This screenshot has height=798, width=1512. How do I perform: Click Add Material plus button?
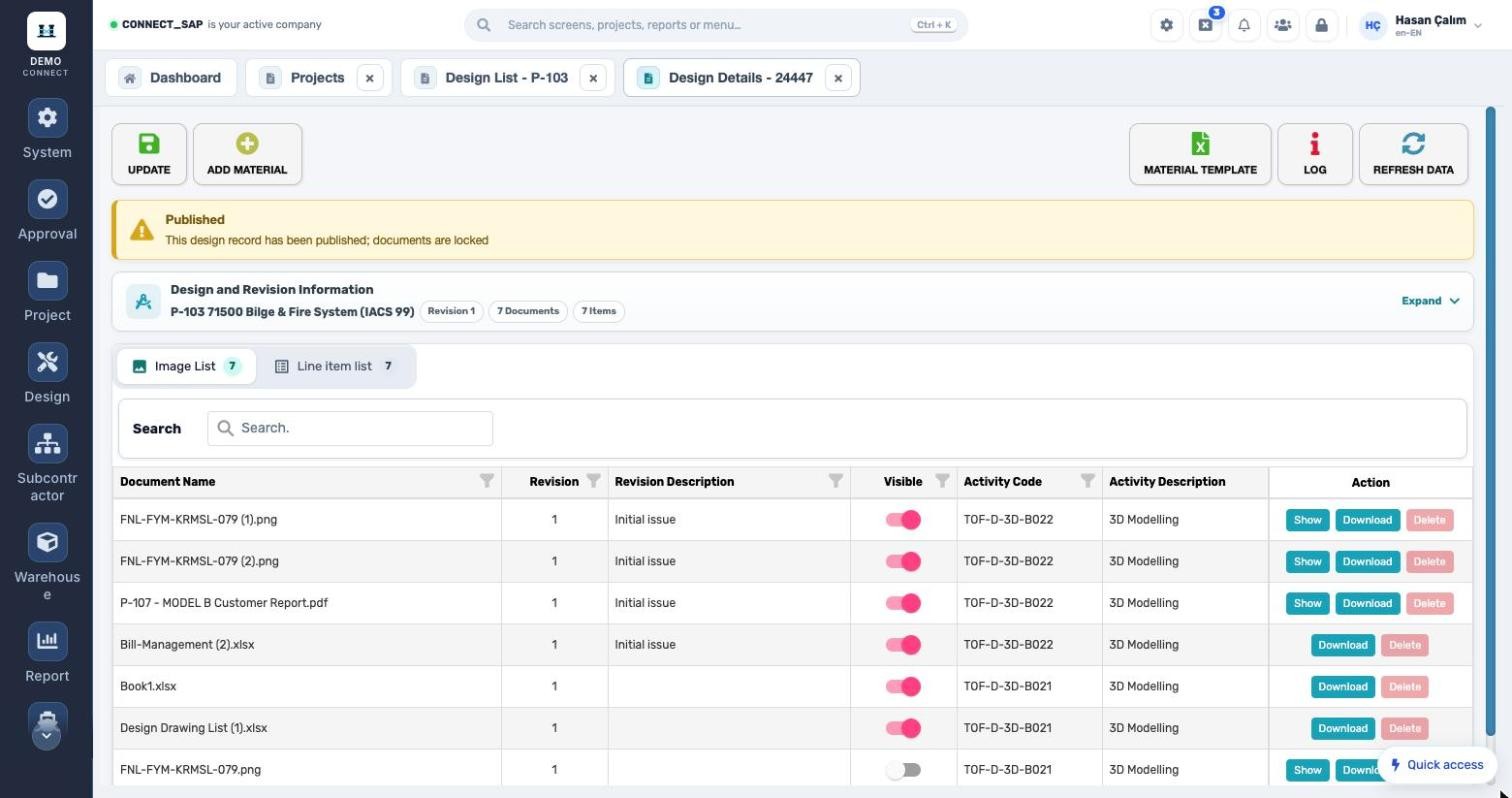click(x=247, y=154)
